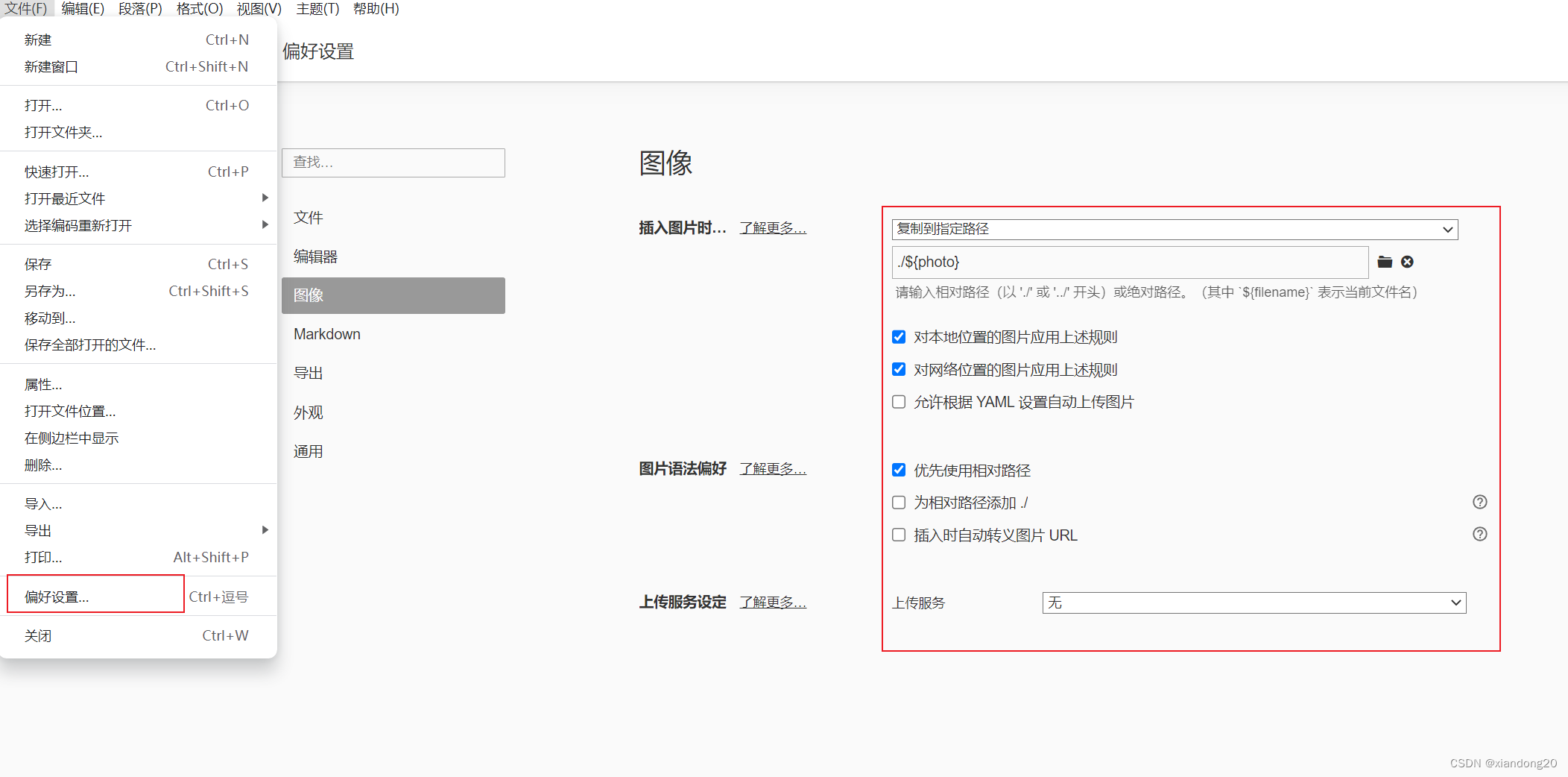The image size is (1568, 777).
Task: Click 了解更多 link next to 图片语法偏好
Action: (773, 469)
